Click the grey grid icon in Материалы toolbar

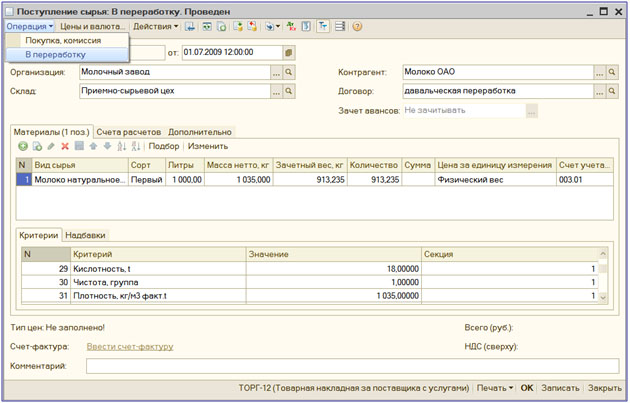pos(79,146)
